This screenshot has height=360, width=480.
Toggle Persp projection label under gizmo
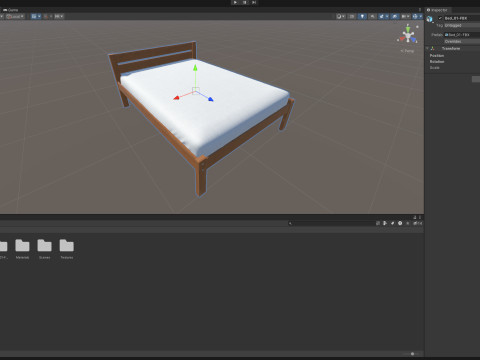point(407,51)
